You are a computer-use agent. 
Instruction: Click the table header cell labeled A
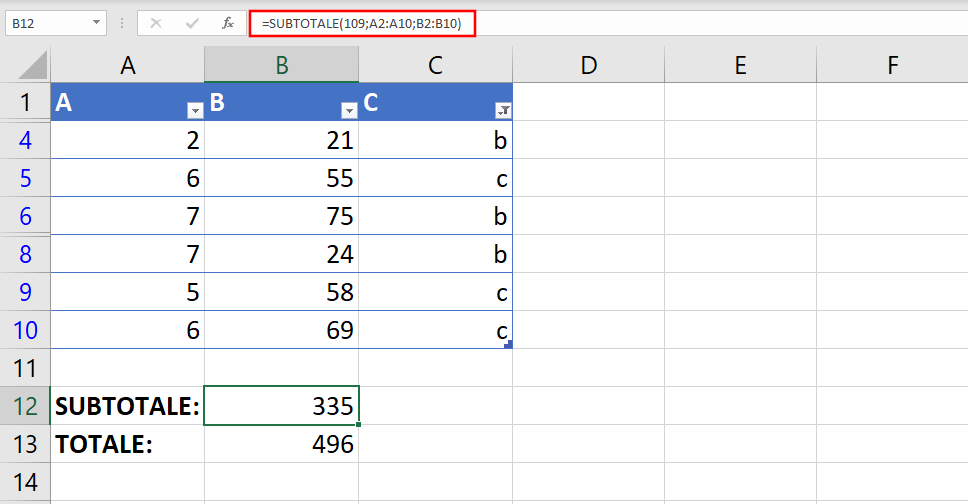pos(128,102)
